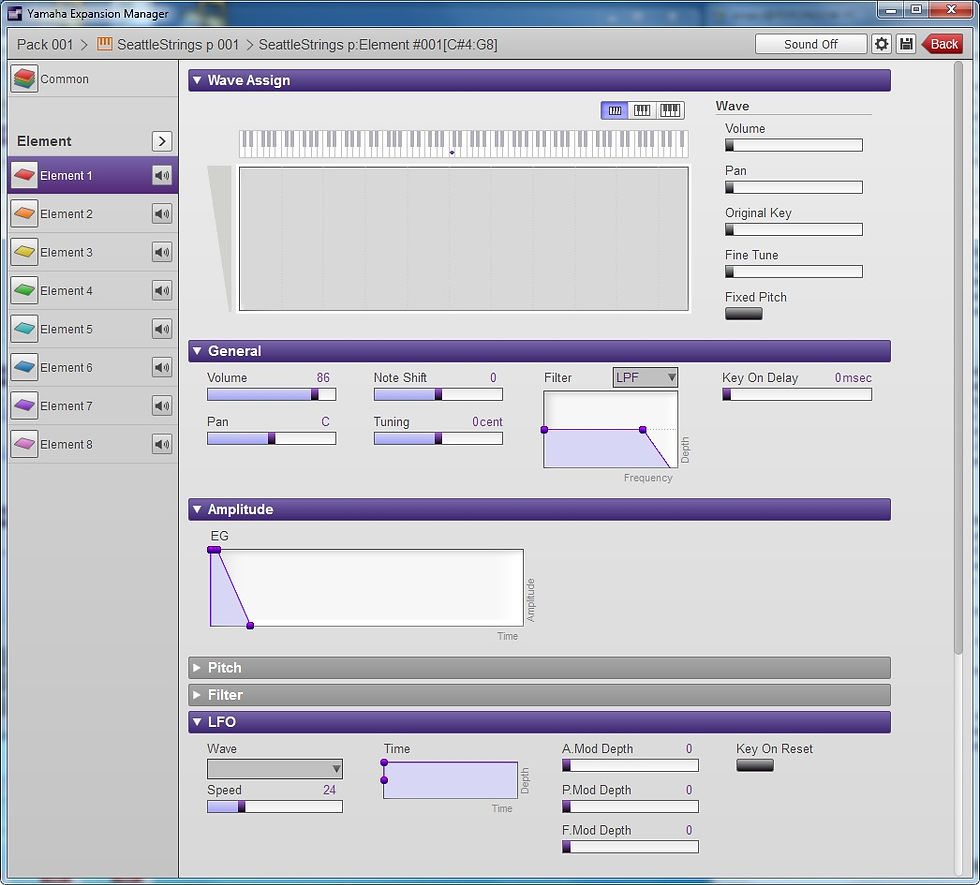Adjust the Note Shift slider
Viewport: 980px width, 885px height.
[x=438, y=394]
